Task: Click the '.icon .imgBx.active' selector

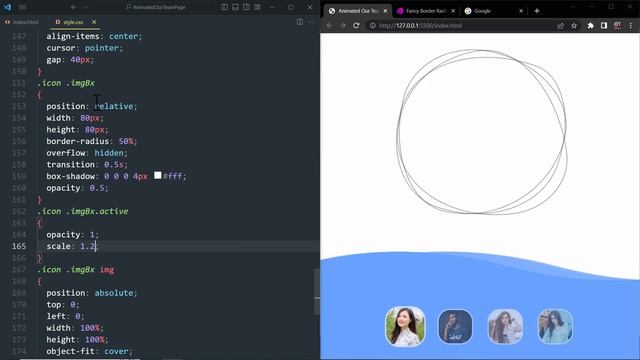Action: pyautogui.click(x=83, y=211)
